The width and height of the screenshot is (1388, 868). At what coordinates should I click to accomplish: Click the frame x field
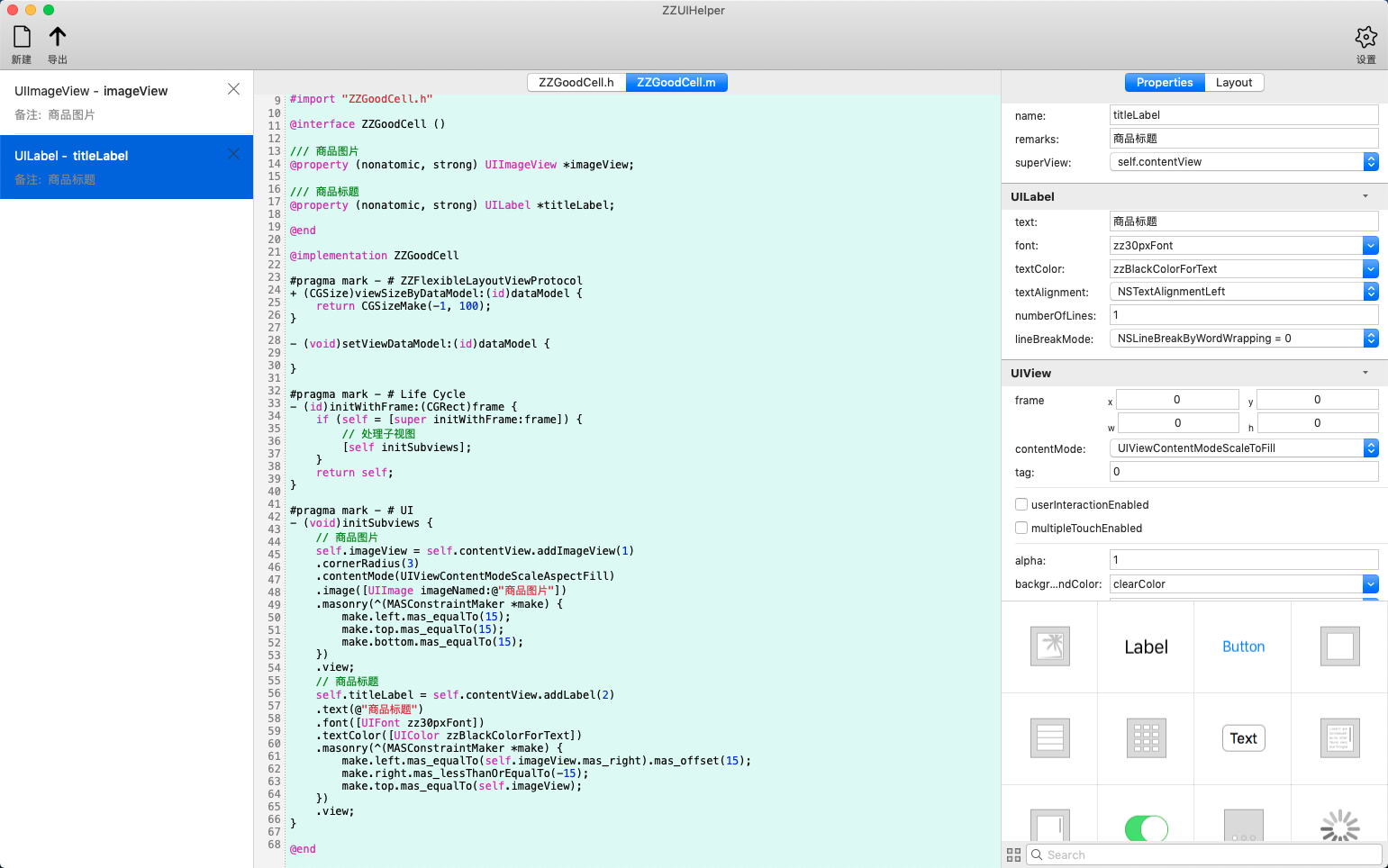pyautogui.click(x=1177, y=400)
